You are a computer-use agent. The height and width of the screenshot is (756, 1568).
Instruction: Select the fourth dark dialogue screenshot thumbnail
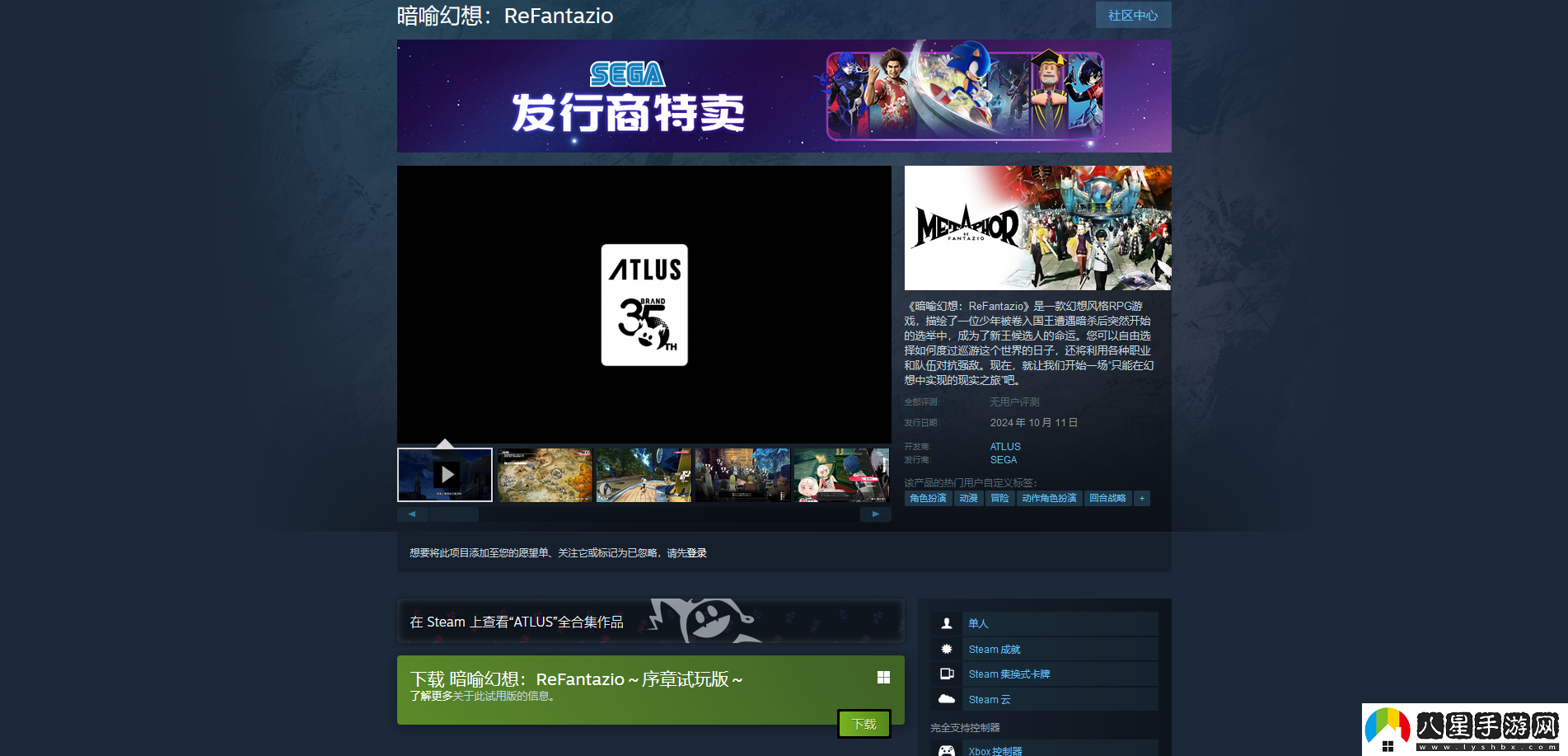coord(742,475)
